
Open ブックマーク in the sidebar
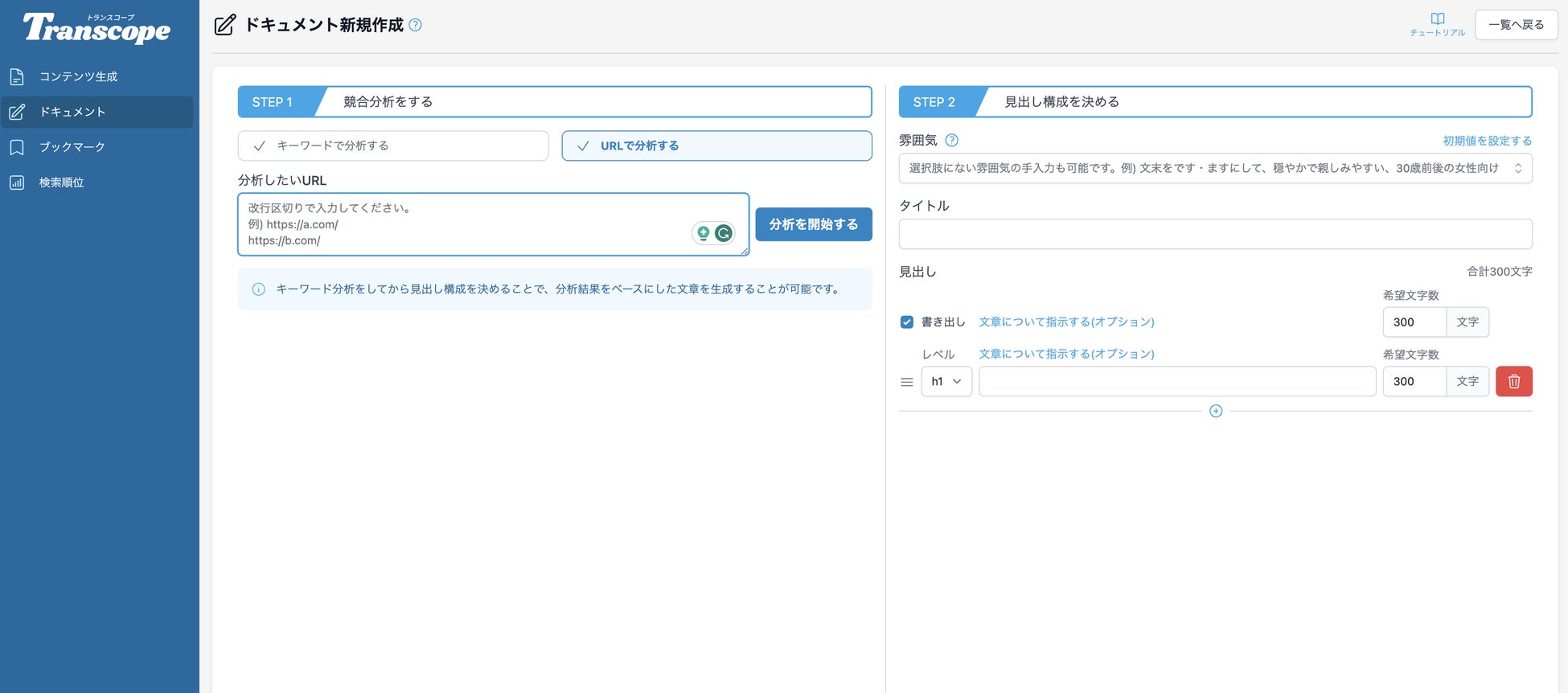pos(96,148)
